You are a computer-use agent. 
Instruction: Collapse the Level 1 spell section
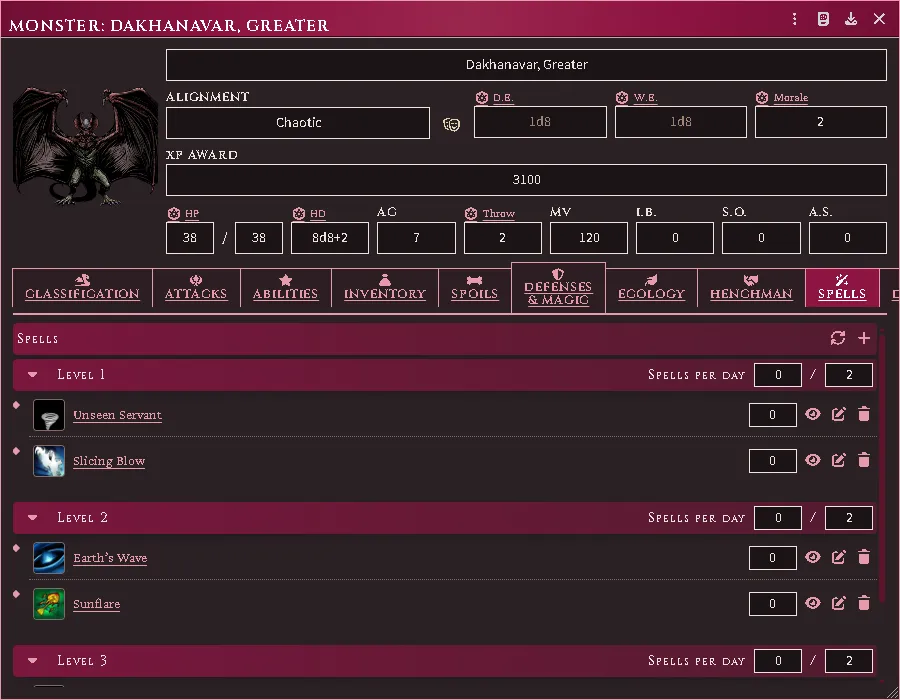[33, 375]
